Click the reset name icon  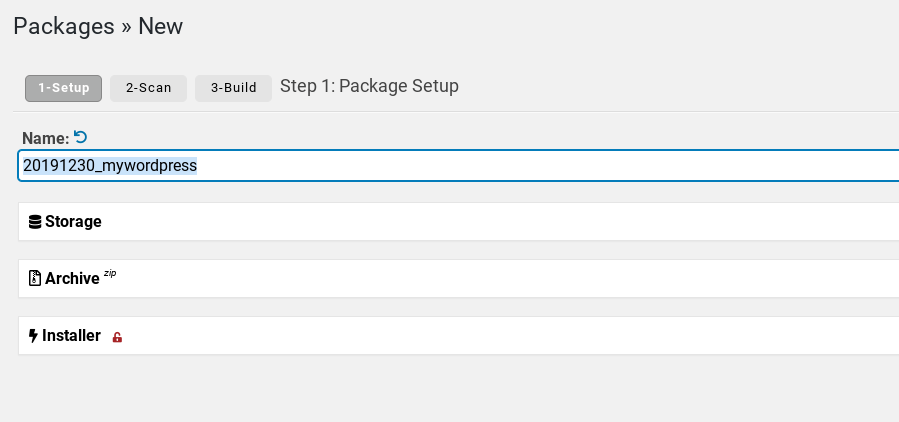(x=81, y=137)
